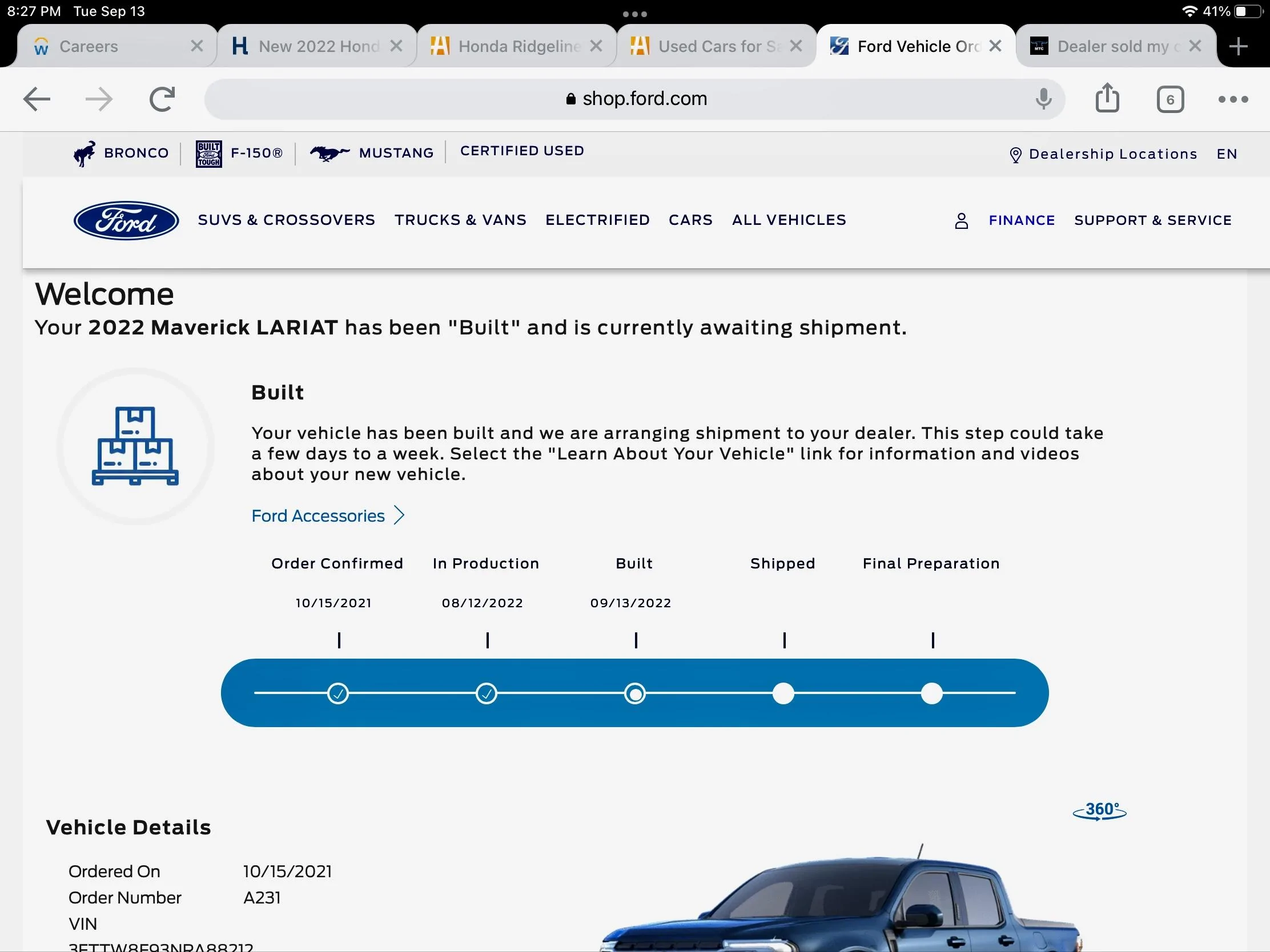
Task: Check the battery indicator
Action: pos(1248,11)
